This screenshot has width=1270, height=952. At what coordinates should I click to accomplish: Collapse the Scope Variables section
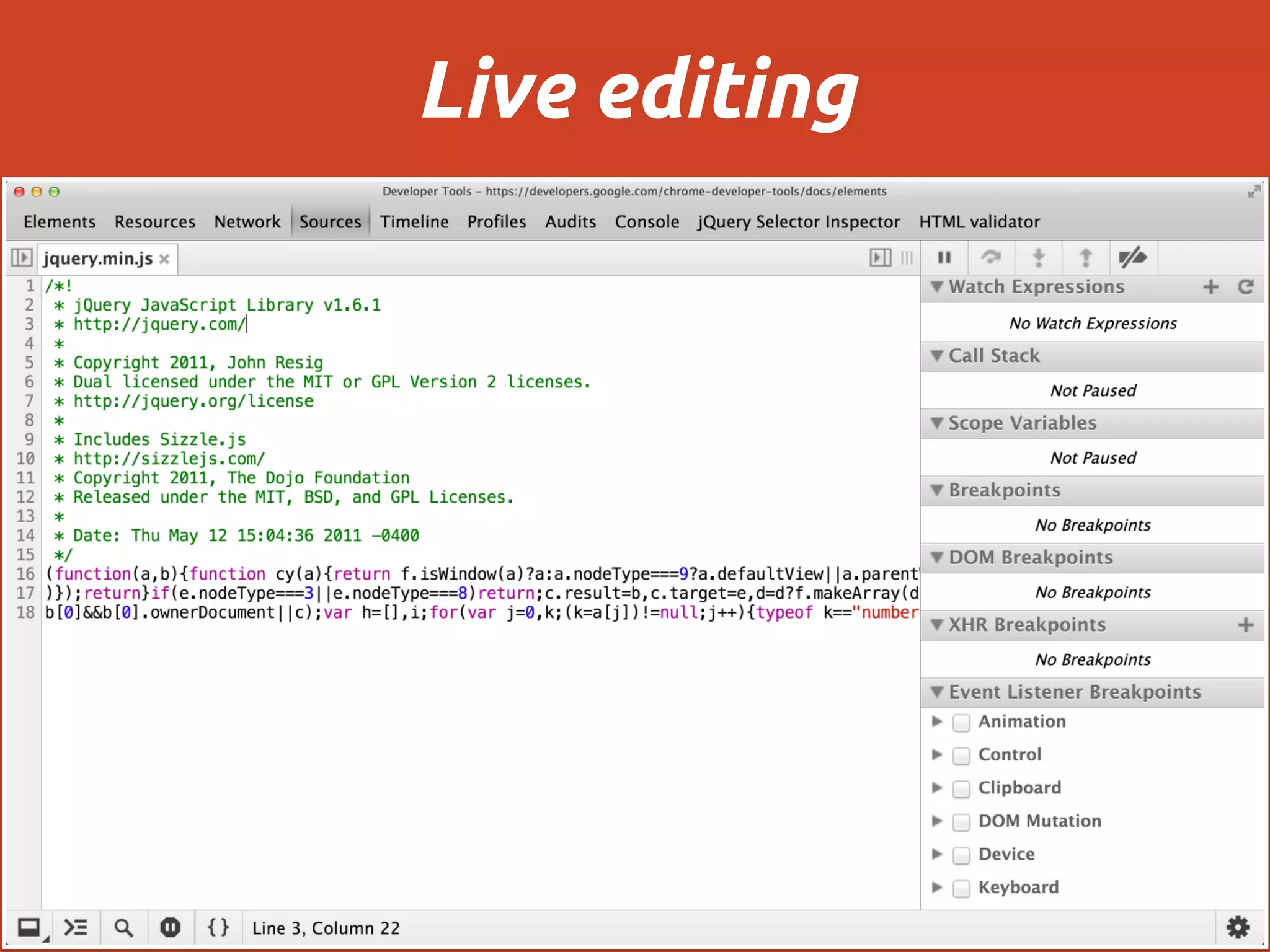click(x=937, y=423)
